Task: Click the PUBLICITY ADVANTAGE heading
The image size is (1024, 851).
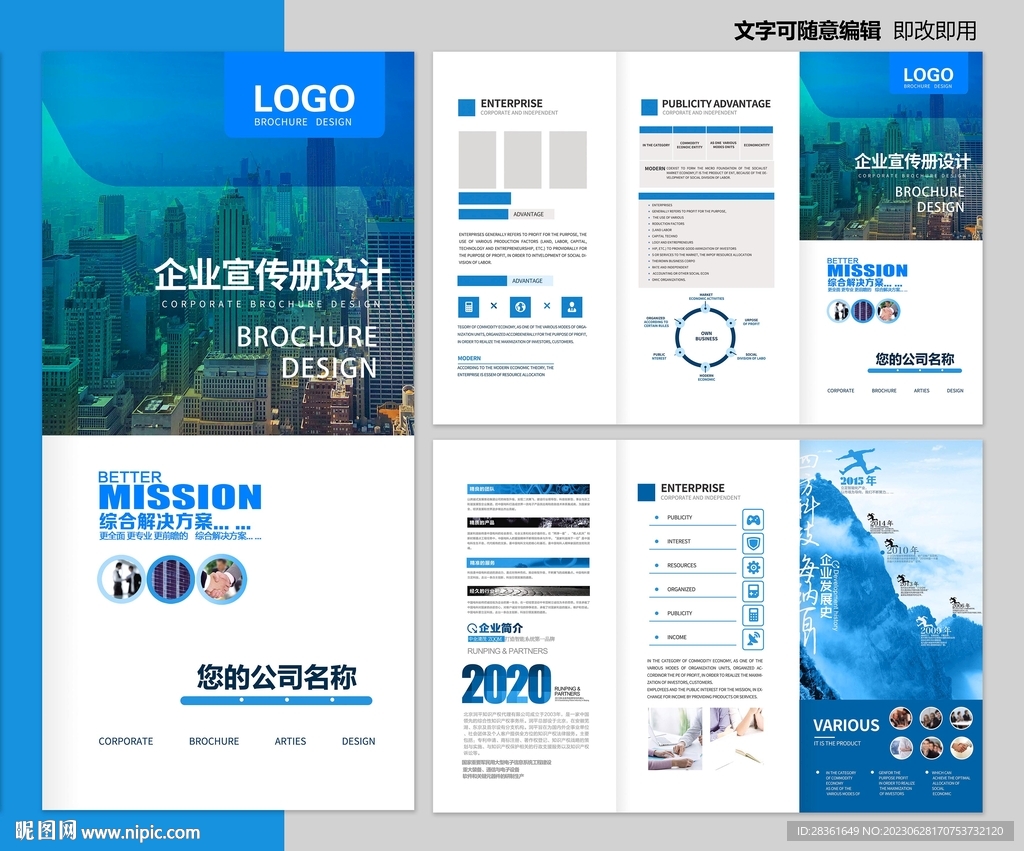Action: tap(716, 104)
